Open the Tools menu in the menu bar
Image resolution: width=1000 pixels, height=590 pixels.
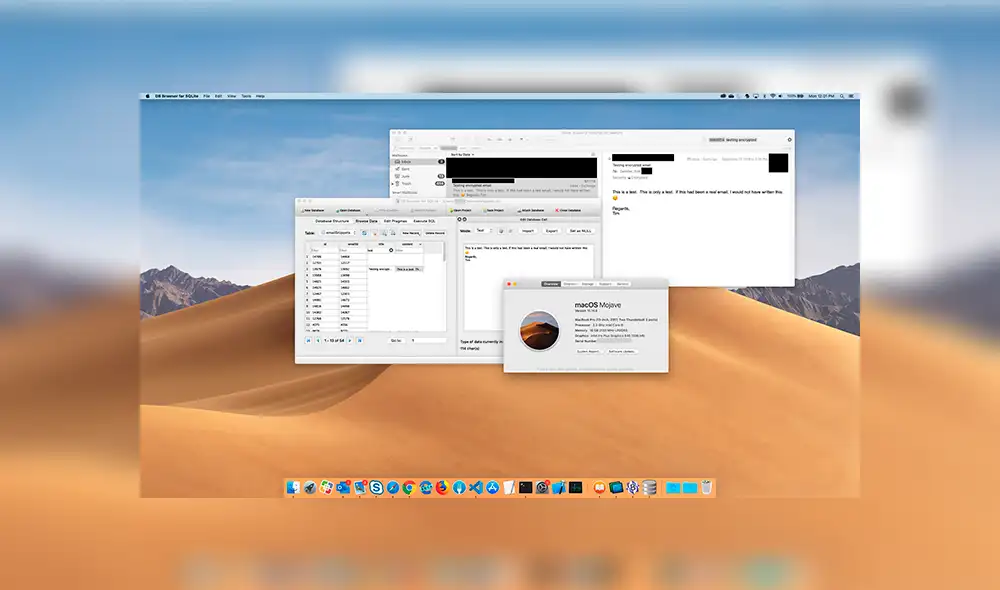point(246,96)
